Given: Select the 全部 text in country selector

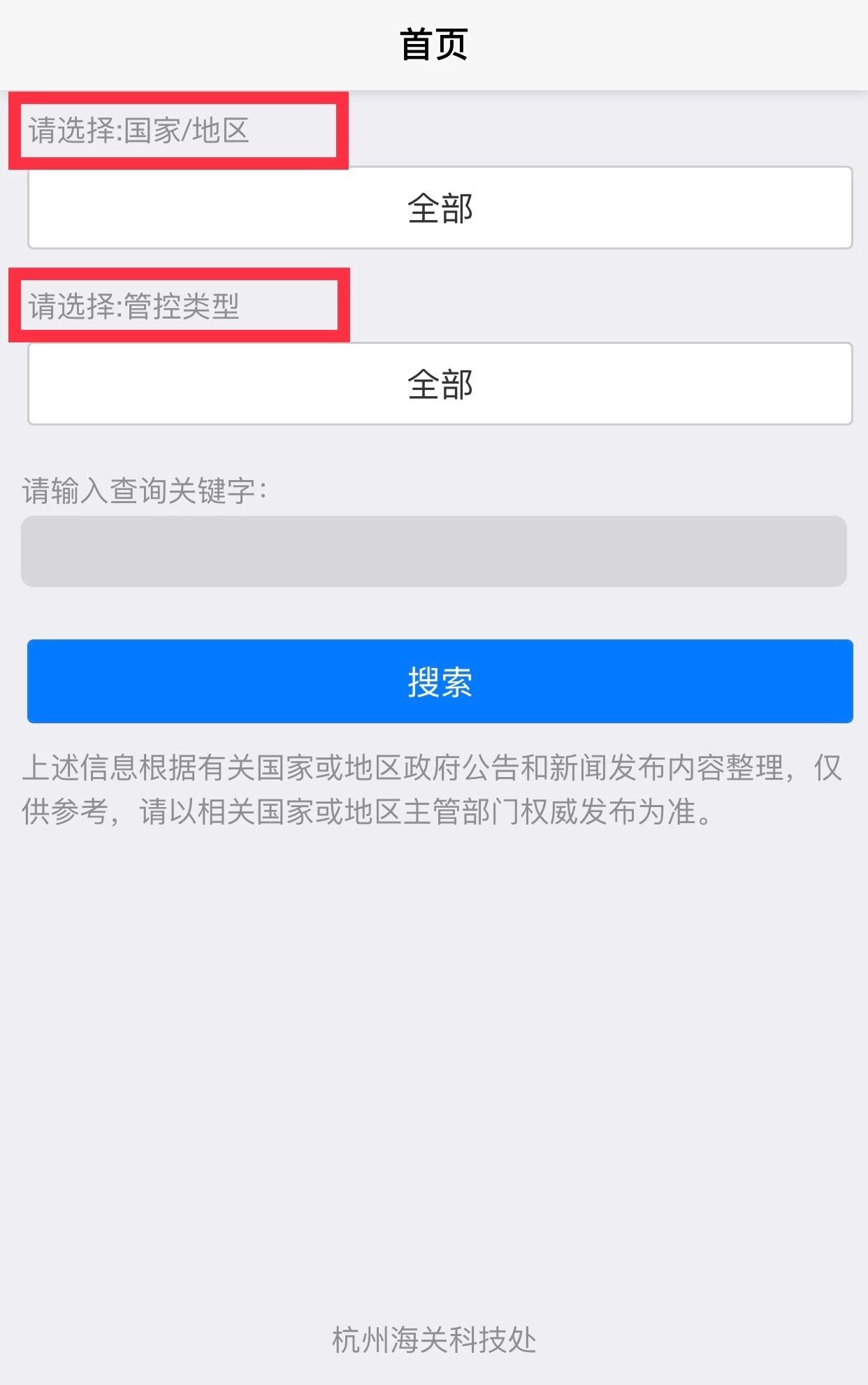Looking at the screenshot, I should (x=440, y=208).
